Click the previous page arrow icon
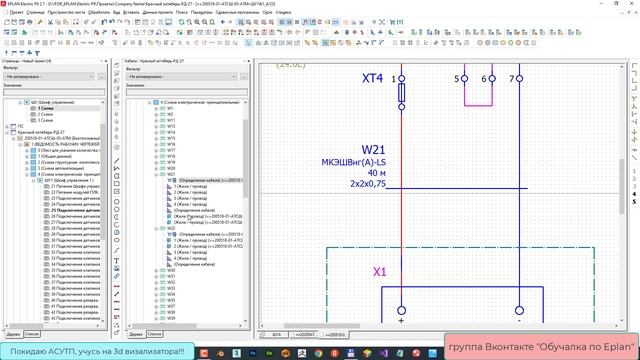The width and height of the screenshot is (640, 360). pyautogui.click(x=223, y=22)
